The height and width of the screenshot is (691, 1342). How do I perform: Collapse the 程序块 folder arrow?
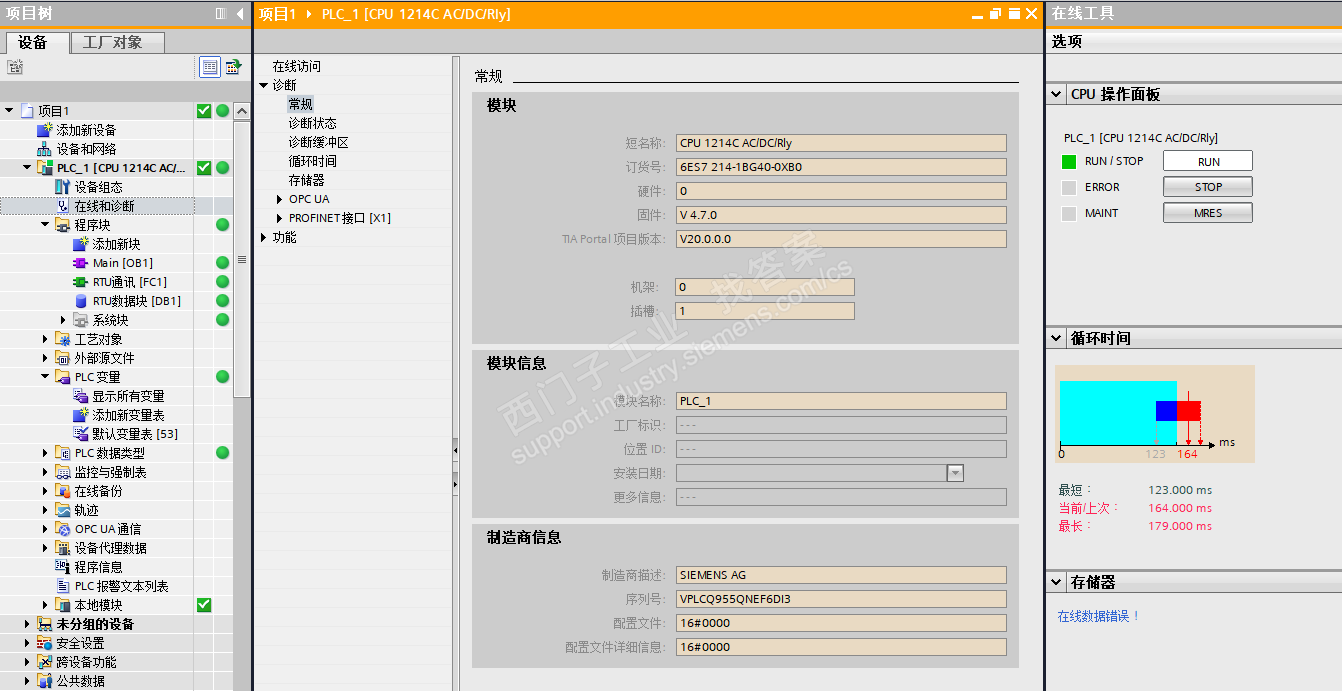point(46,225)
